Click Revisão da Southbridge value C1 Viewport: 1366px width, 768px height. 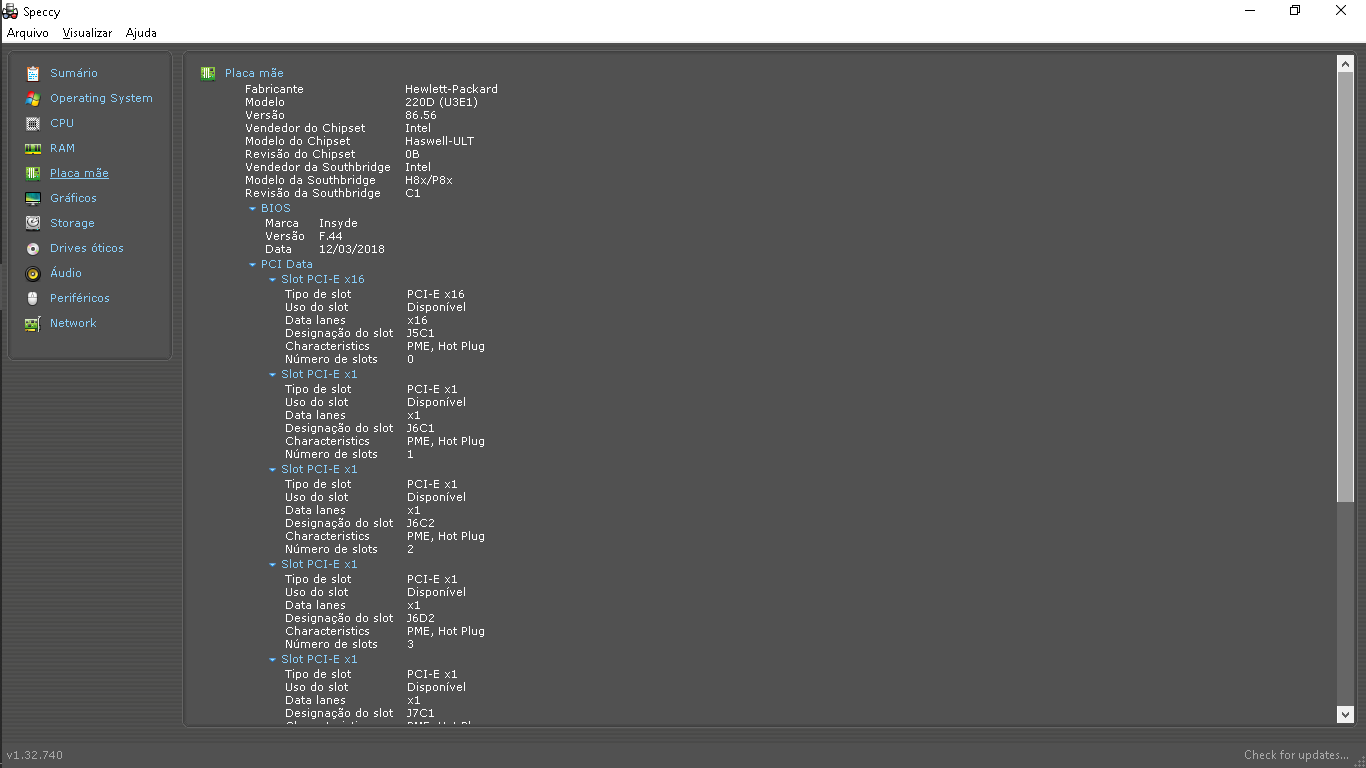413,193
